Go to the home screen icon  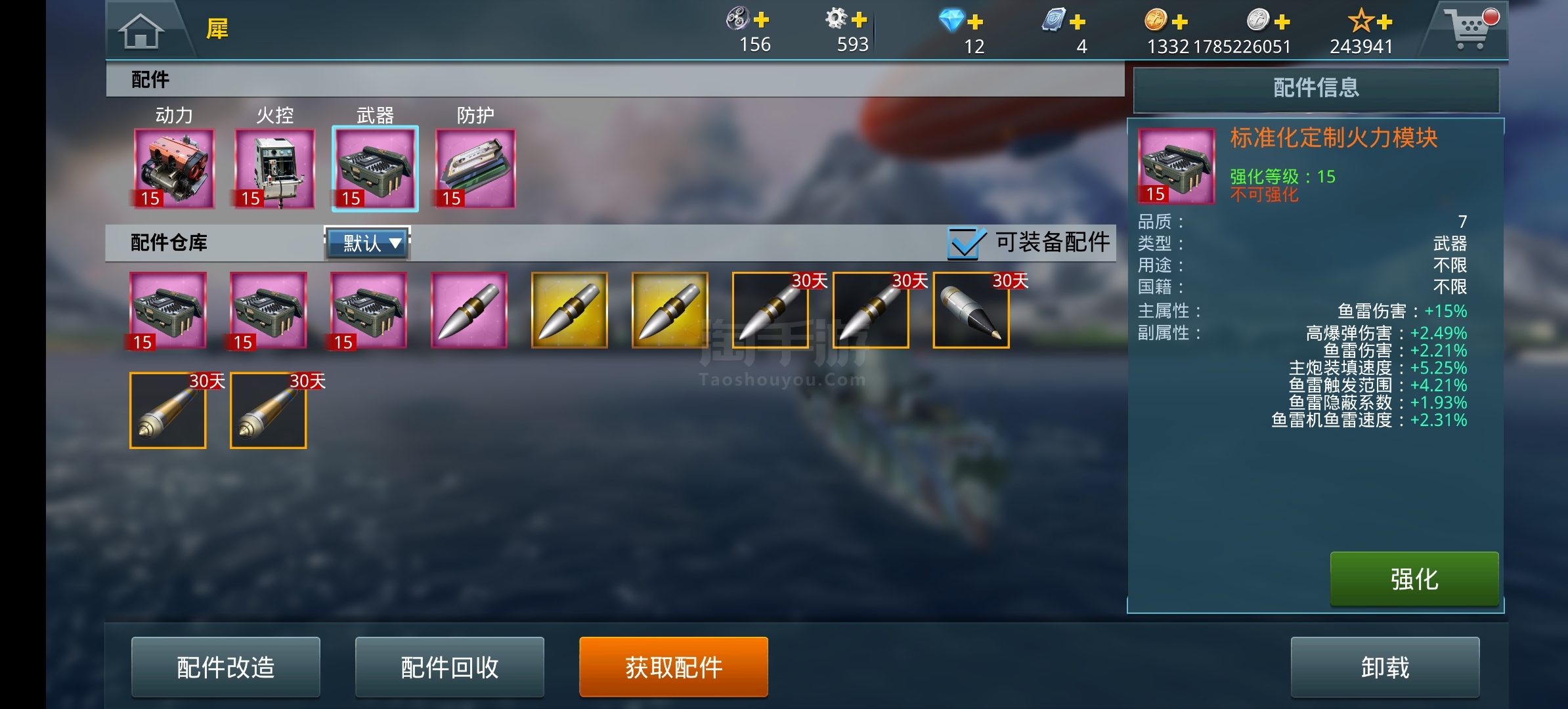141,31
